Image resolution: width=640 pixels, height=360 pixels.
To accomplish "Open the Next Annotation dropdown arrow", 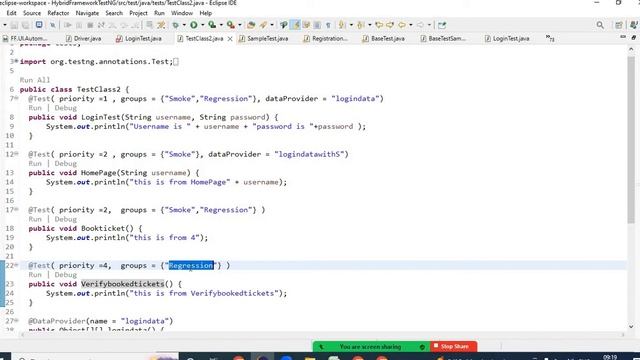I will click(x=351, y=25).
